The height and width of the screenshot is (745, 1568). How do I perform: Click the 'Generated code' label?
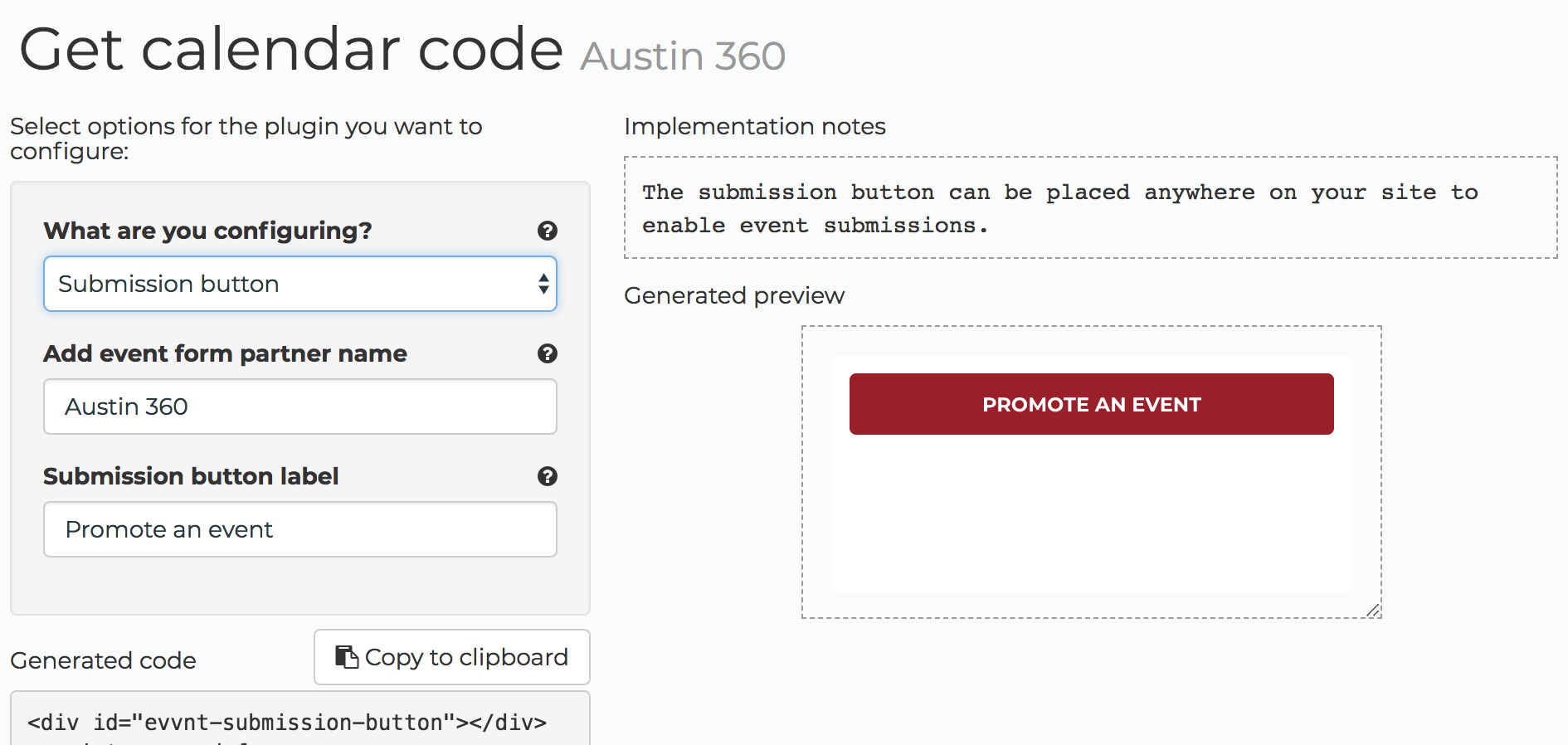pyautogui.click(x=103, y=660)
